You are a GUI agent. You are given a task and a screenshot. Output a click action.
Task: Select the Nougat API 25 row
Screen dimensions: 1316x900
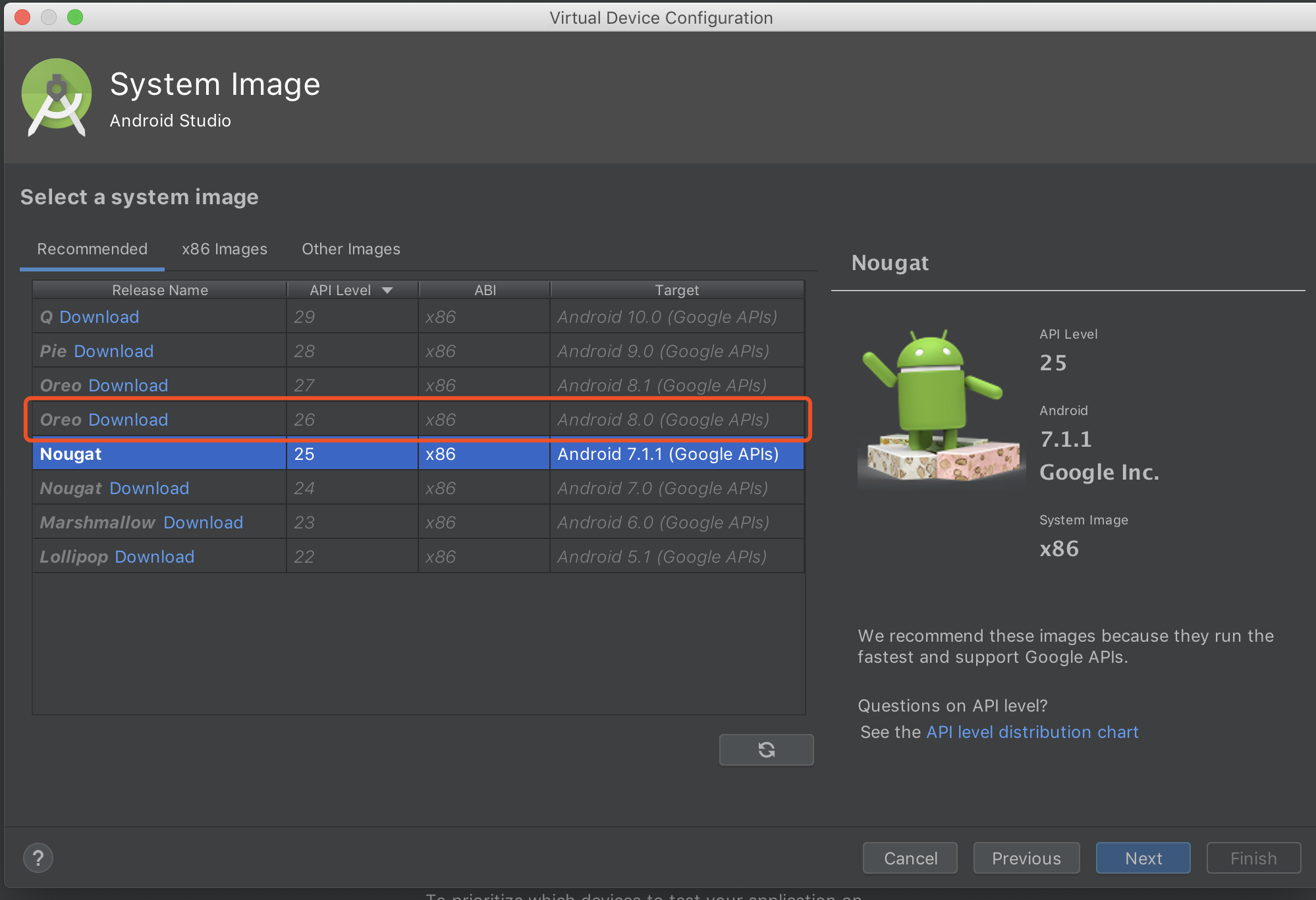(x=418, y=454)
